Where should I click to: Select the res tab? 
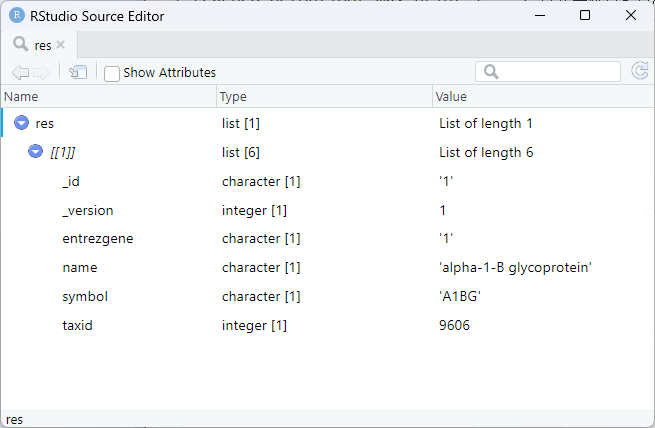point(39,45)
